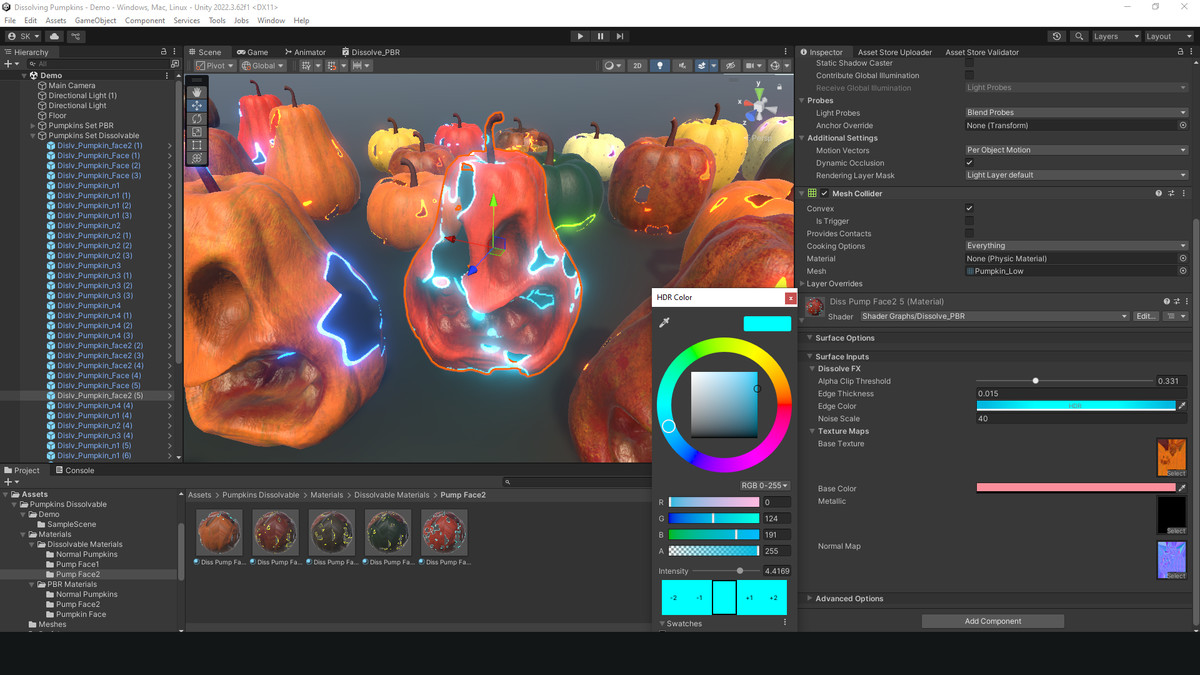Screen dimensions: 1200x675
Task: Collapse the Pumpkins Set Dissolvable hierarchy item
Action: point(31,135)
